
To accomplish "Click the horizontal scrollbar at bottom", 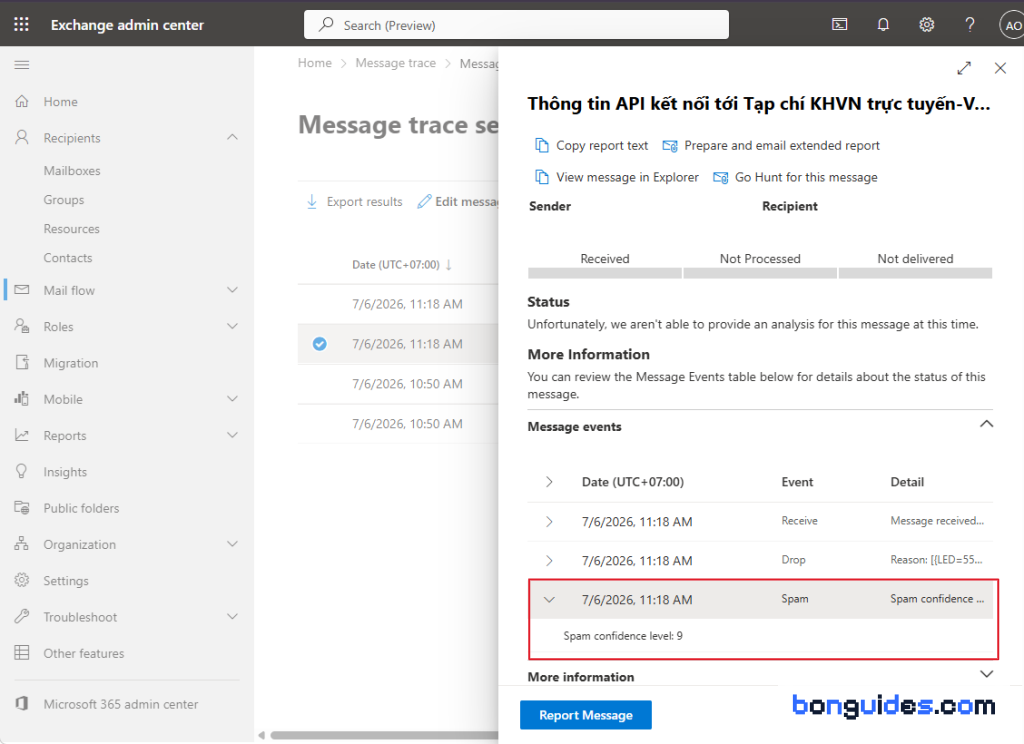I will pos(384,735).
